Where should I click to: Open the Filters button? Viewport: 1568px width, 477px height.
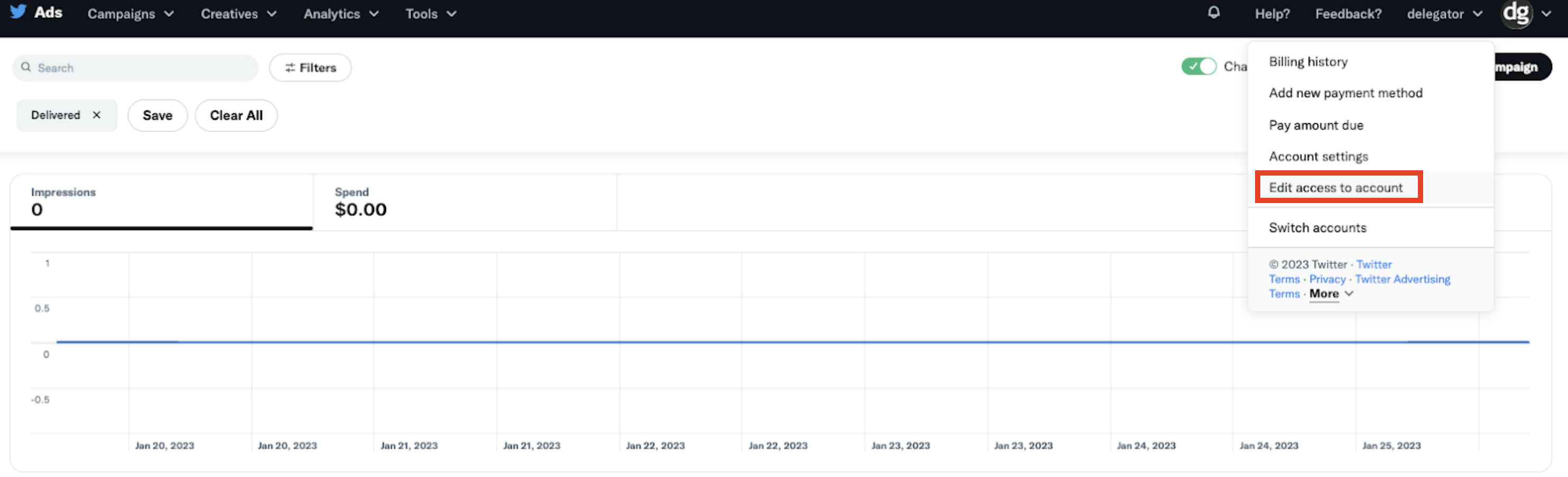pyautogui.click(x=310, y=68)
